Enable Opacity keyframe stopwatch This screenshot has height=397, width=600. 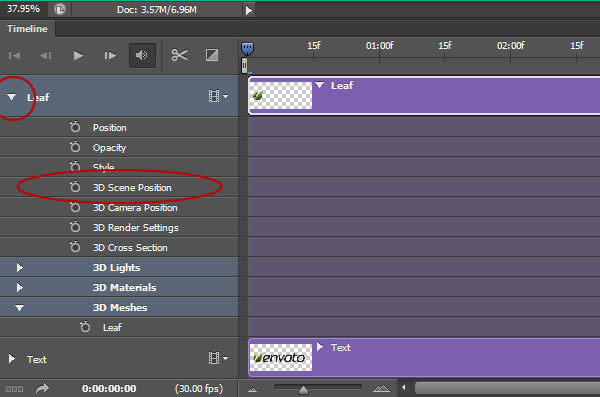[x=75, y=147]
